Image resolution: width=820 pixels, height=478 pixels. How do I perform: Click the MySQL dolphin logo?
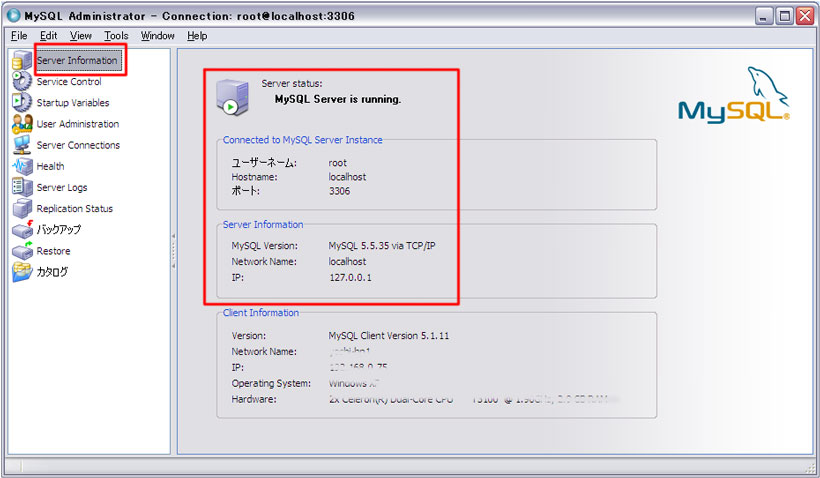click(x=733, y=95)
